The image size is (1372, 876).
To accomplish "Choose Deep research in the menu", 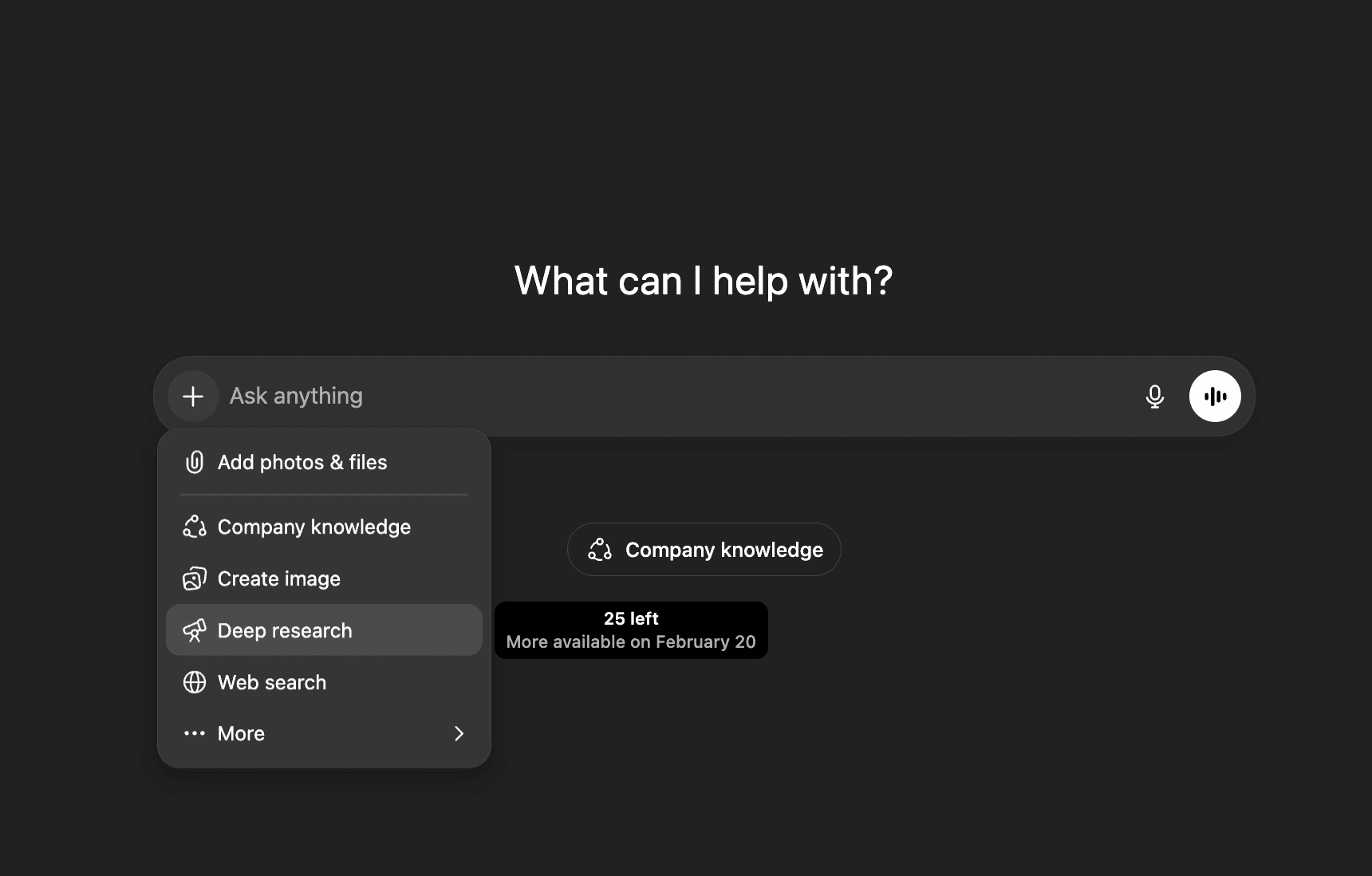I will click(x=285, y=631).
